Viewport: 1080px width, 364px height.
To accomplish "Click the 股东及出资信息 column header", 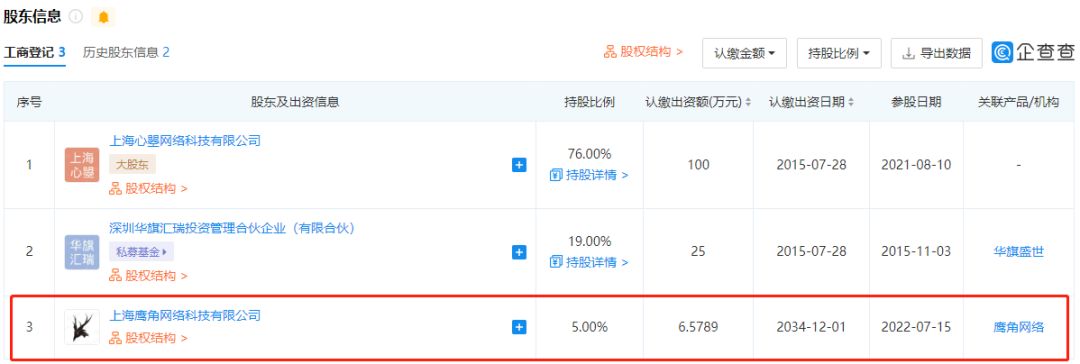I will (x=295, y=102).
